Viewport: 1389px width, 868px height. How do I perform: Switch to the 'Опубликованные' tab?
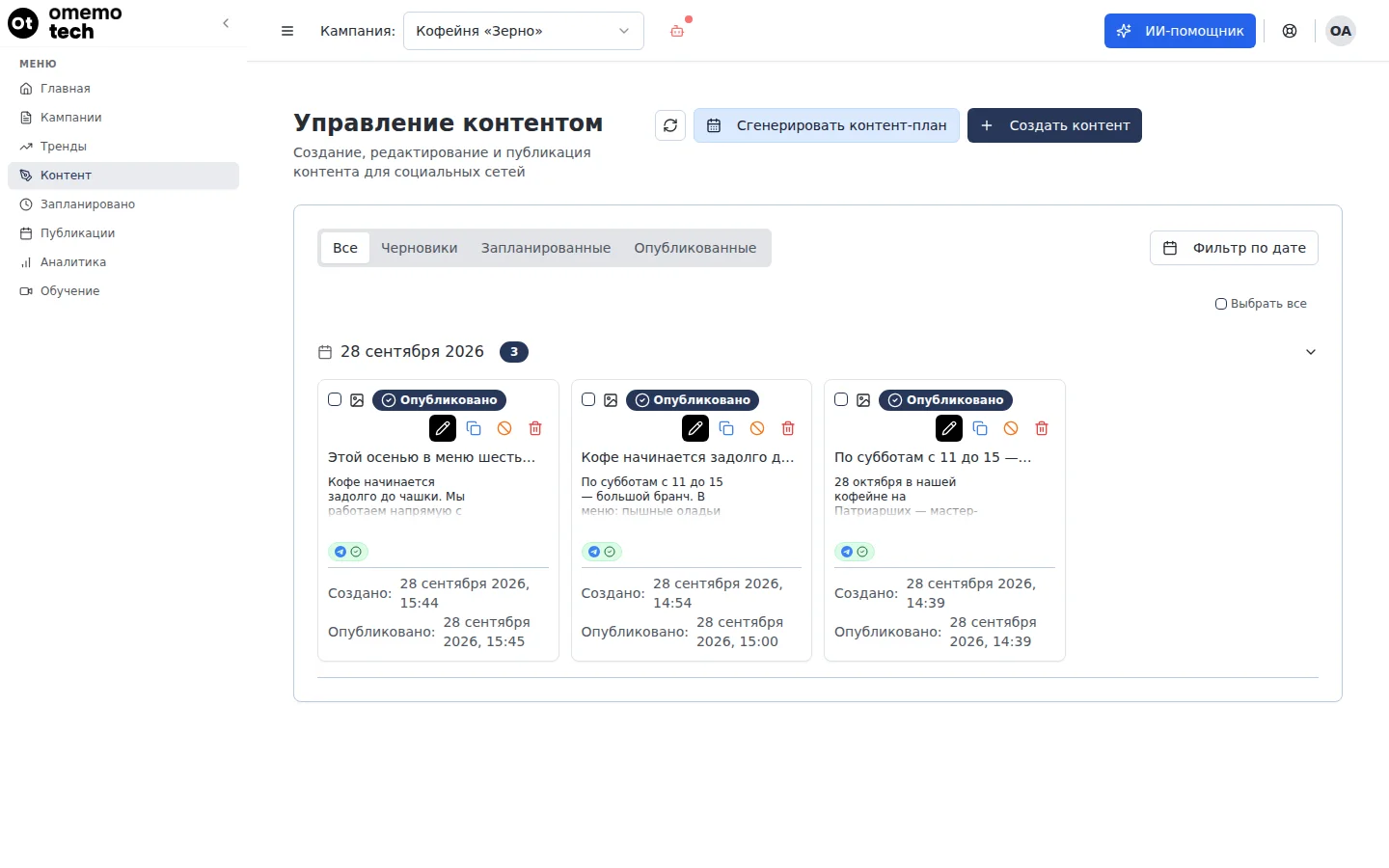[695, 248]
